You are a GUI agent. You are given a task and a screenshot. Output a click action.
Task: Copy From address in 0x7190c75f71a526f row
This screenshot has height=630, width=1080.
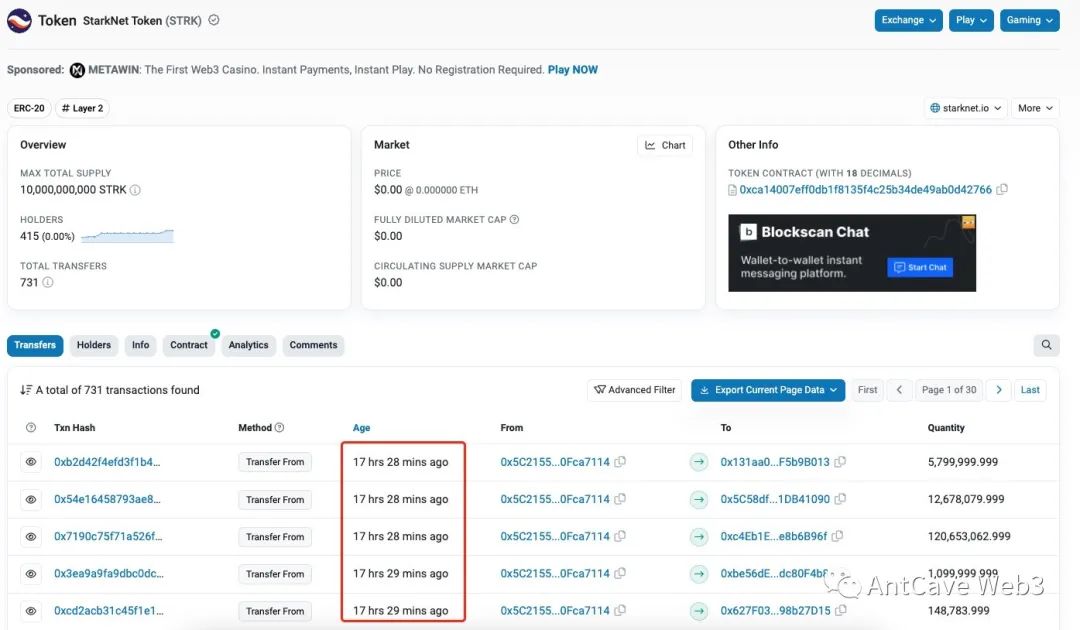(x=620, y=536)
